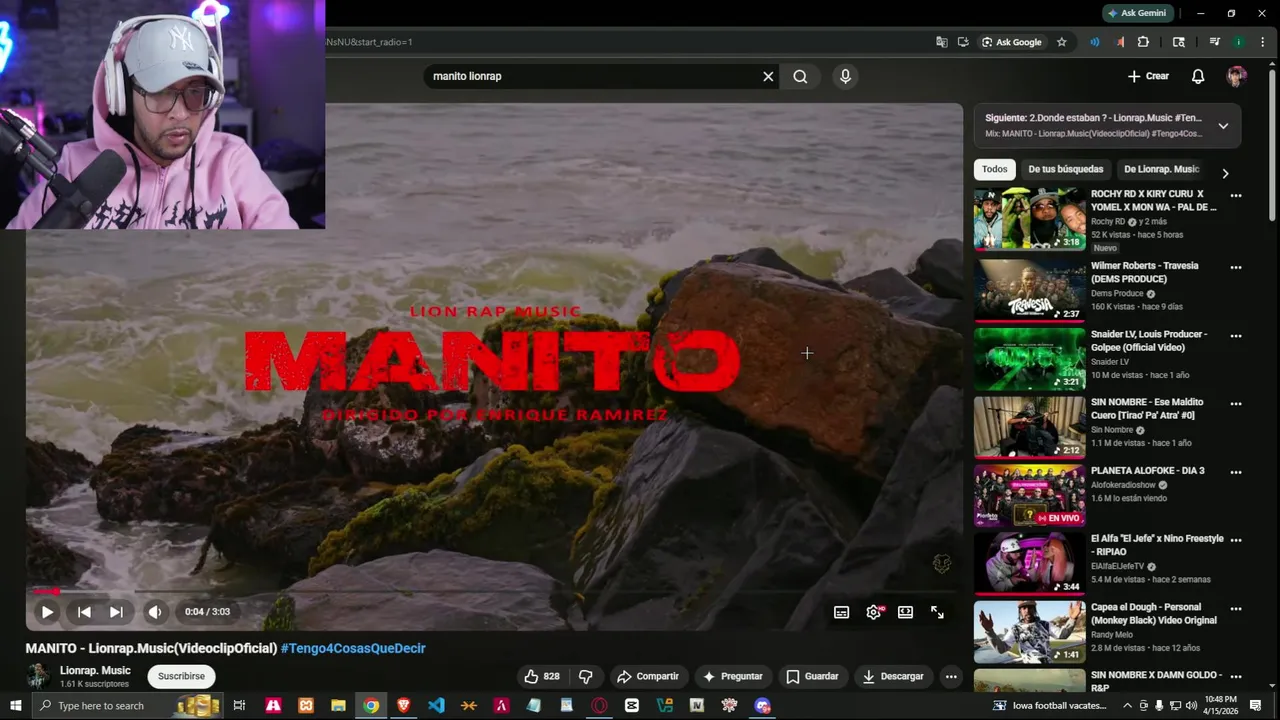Open Chrome three-dot menu
1280x720 pixels.
(x=1261, y=42)
